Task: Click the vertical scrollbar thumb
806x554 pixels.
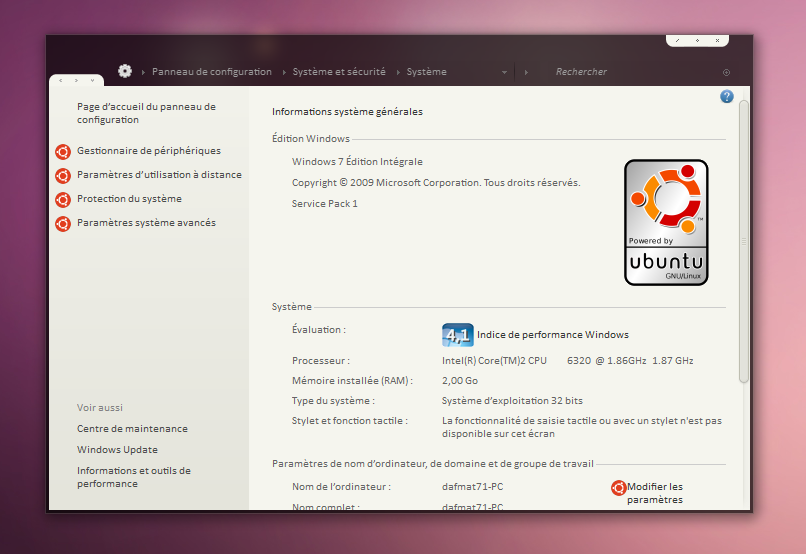Action: point(744,242)
